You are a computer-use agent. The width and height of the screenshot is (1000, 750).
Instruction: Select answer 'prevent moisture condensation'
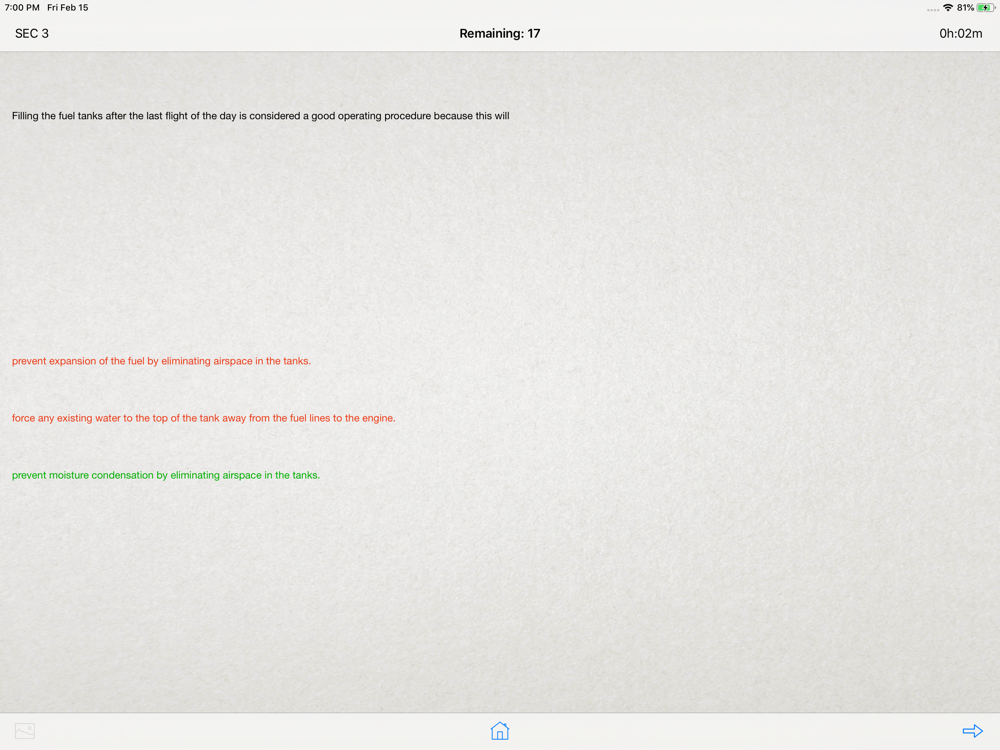click(x=166, y=475)
